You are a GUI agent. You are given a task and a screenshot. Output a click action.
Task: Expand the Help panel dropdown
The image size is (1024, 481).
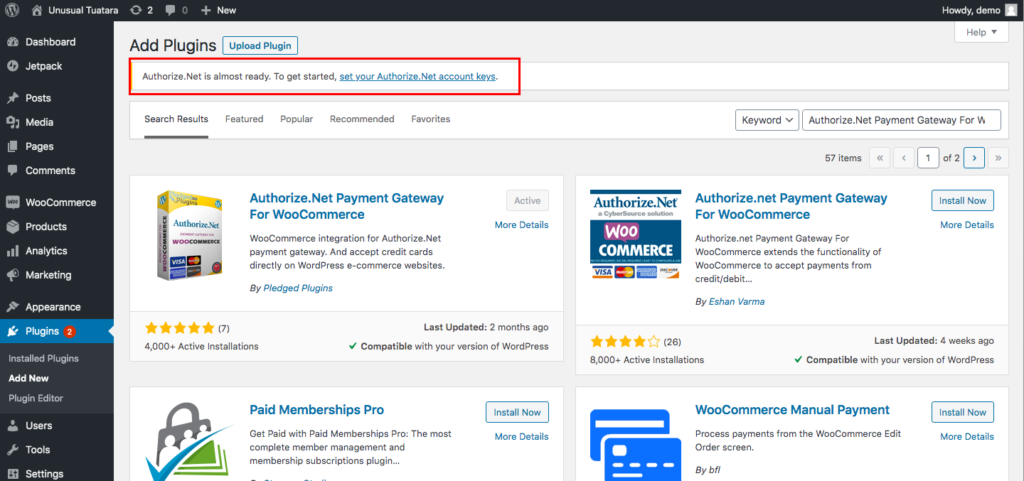point(981,32)
